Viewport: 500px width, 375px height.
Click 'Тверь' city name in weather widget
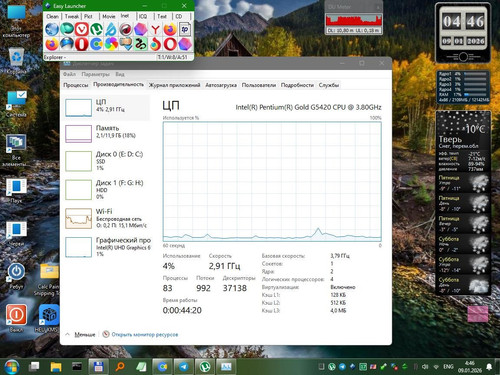click(x=450, y=139)
